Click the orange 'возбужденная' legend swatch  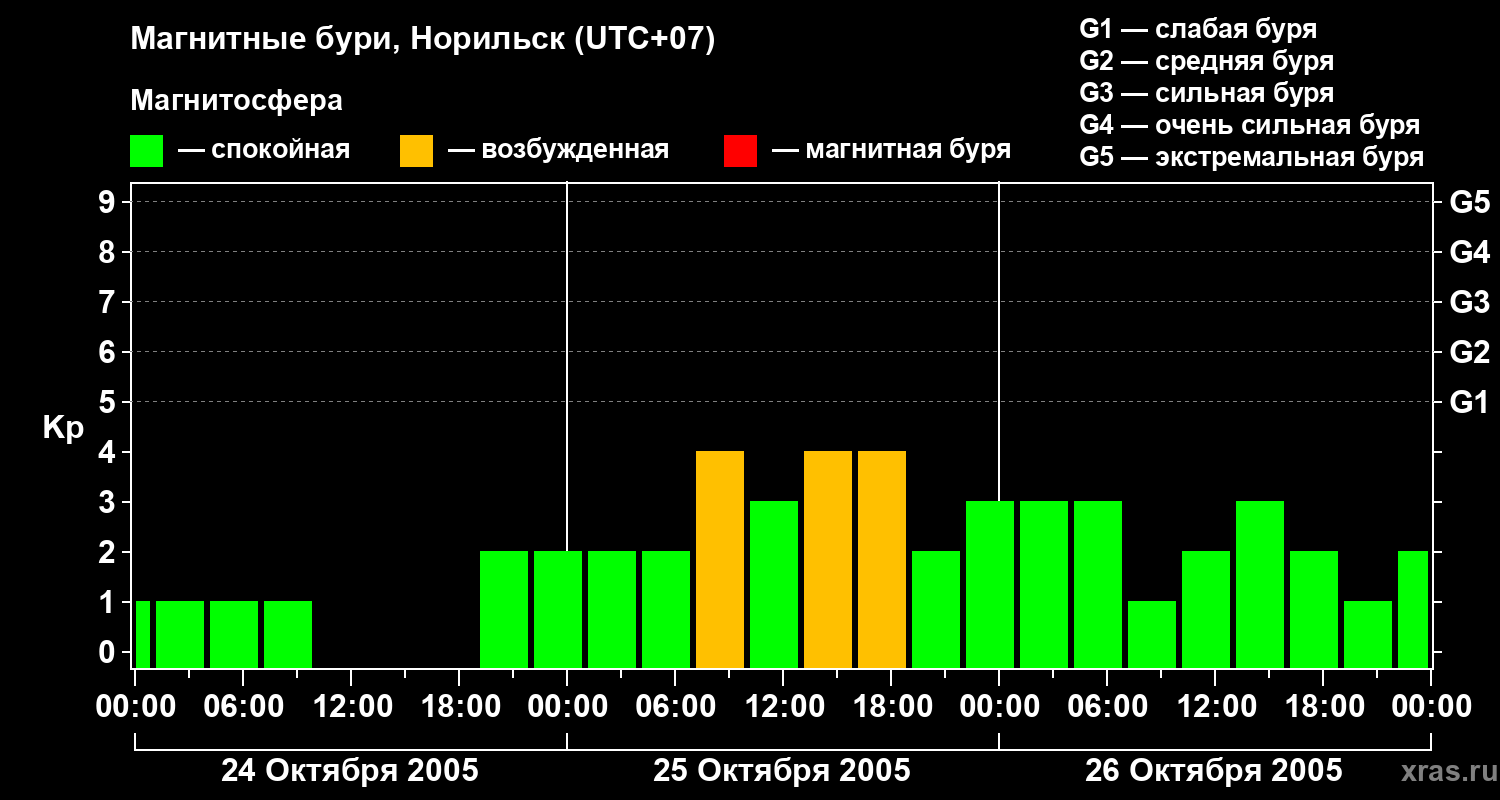416,151
